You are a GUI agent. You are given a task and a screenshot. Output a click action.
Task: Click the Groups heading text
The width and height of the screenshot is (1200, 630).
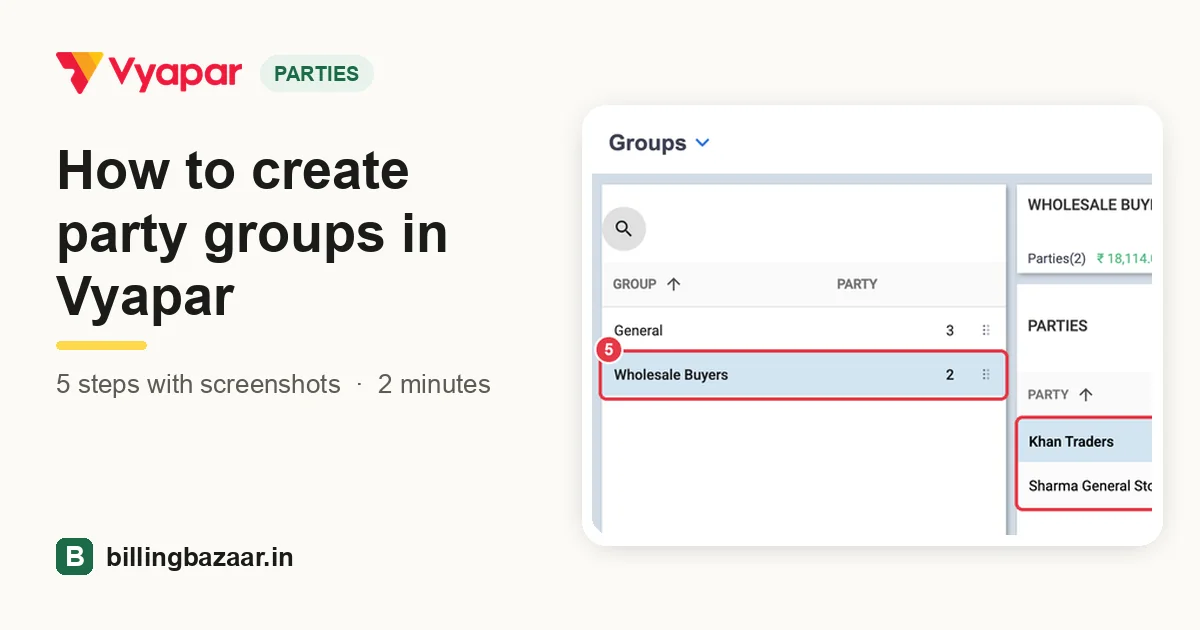click(x=648, y=143)
